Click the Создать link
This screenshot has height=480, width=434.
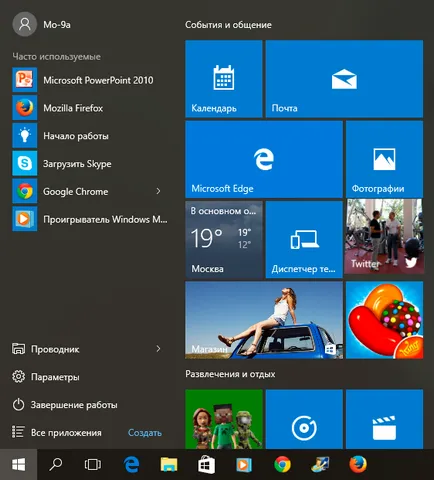[x=145, y=433]
